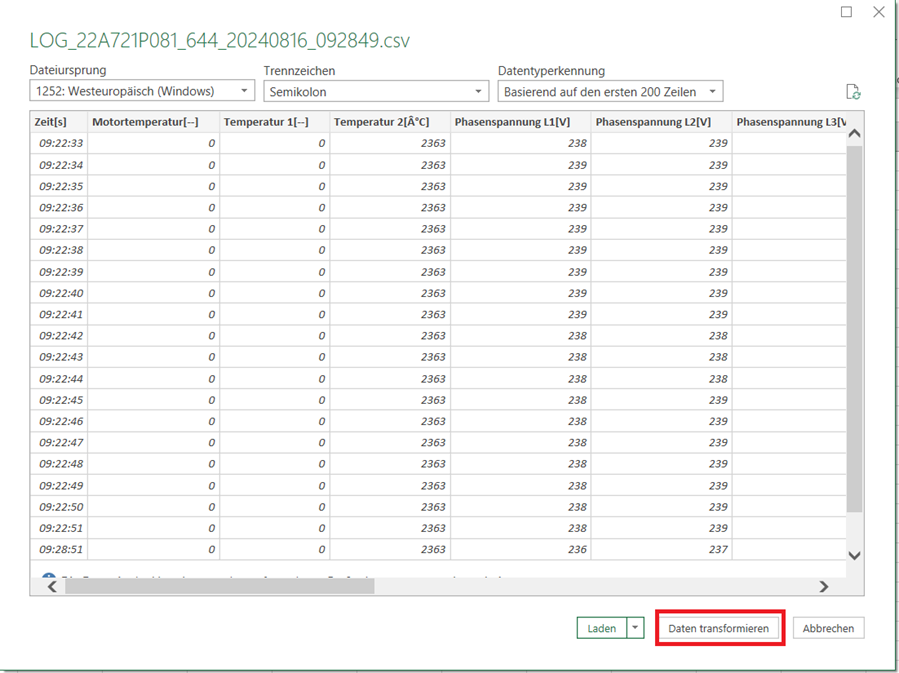The image size is (899, 673).
Task: Click the horizontal scrollbar right arrow
Action: coord(824,587)
